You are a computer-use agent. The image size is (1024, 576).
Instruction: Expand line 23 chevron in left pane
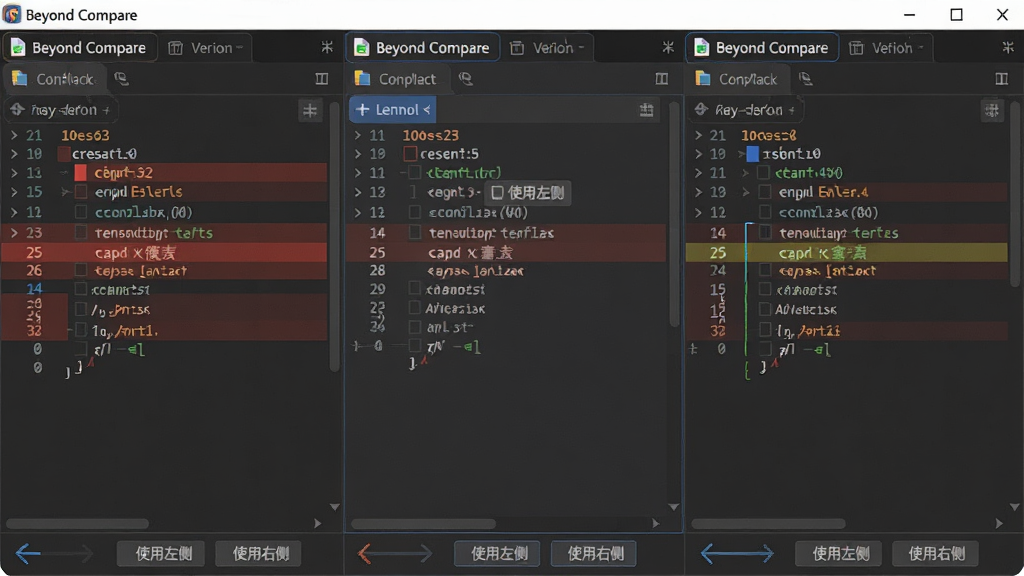(x=14, y=232)
